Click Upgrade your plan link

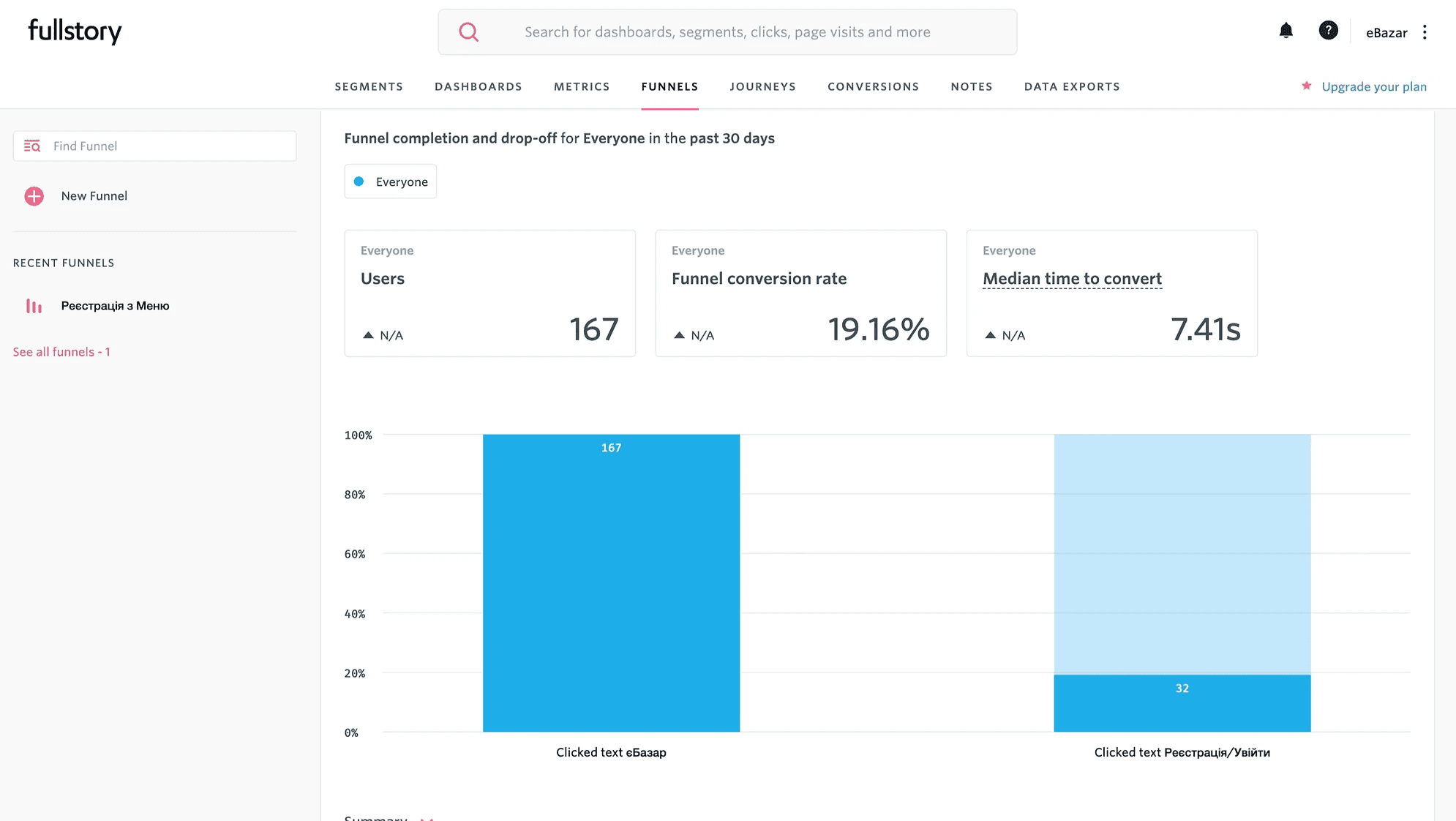(1373, 86)
